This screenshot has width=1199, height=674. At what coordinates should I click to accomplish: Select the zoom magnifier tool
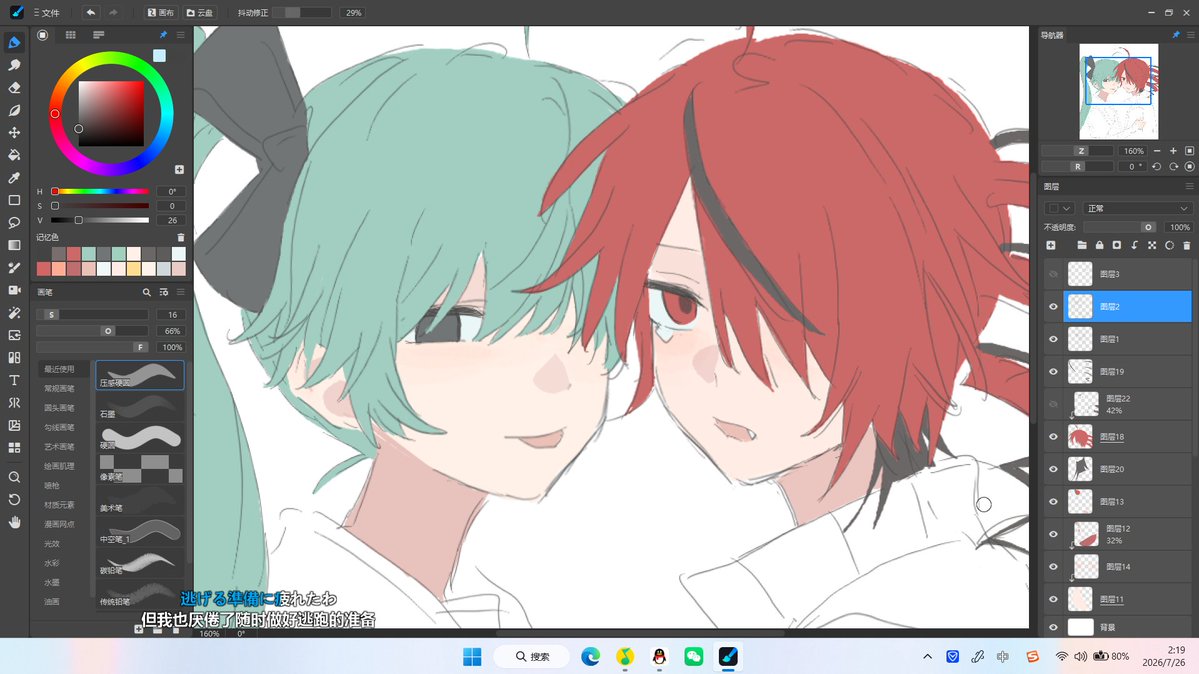pos(14,477)
